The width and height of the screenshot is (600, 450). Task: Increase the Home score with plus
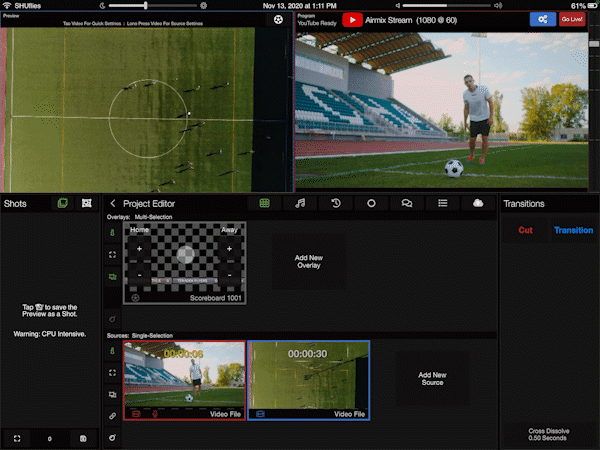coord(139,246)
